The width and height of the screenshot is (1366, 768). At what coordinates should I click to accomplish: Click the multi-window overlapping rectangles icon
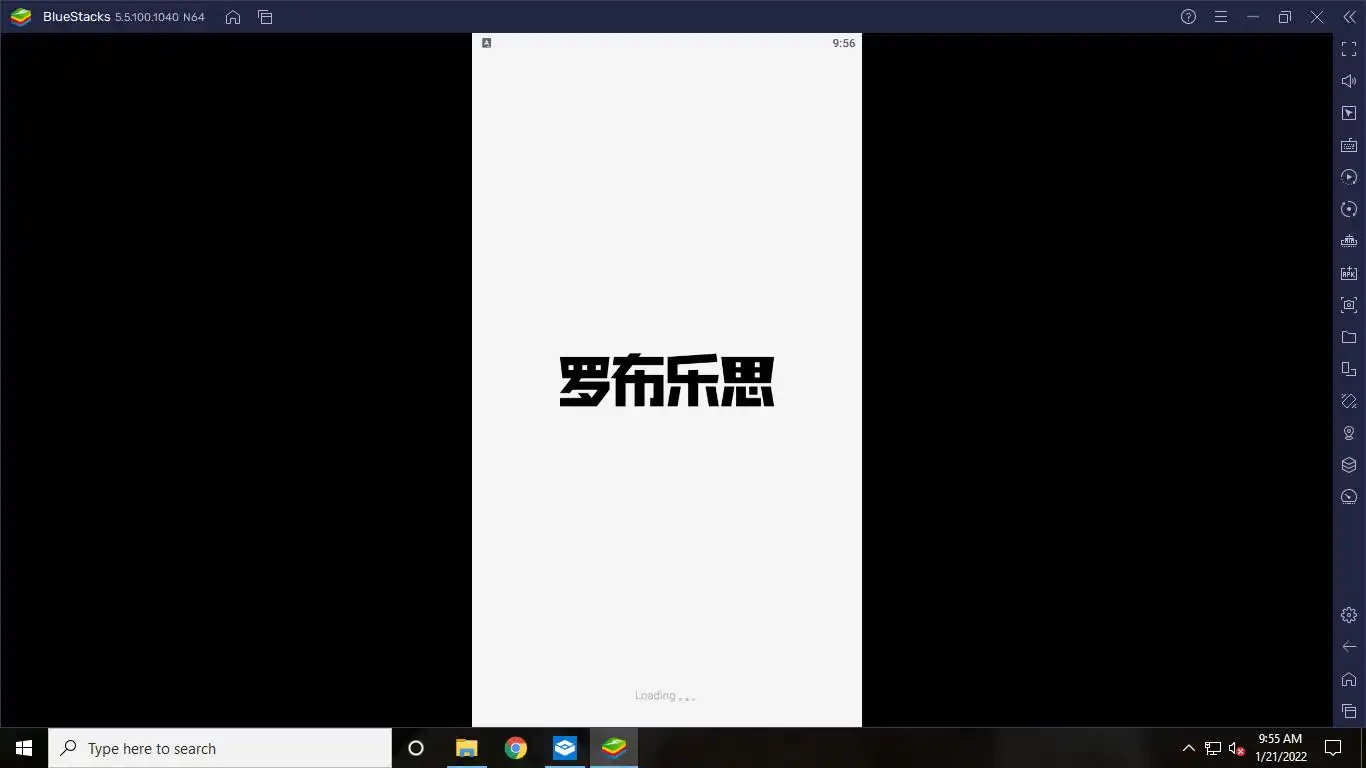(1349, 369)
